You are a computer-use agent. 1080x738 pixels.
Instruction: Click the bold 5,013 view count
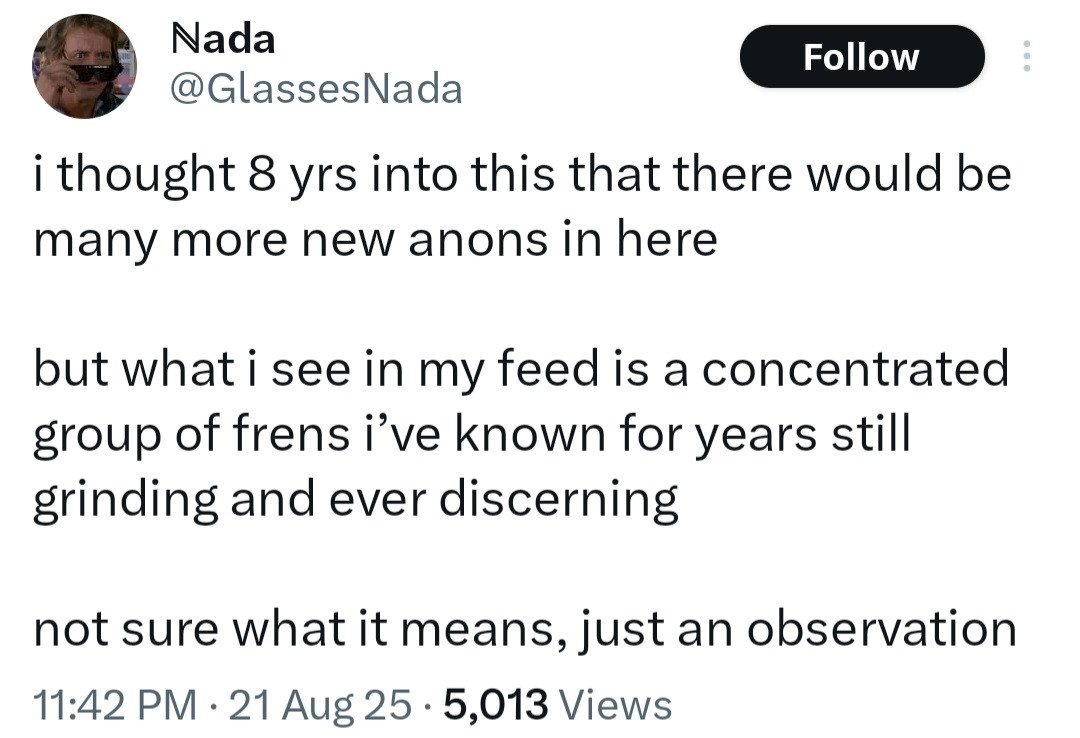(x=494, y=704)
